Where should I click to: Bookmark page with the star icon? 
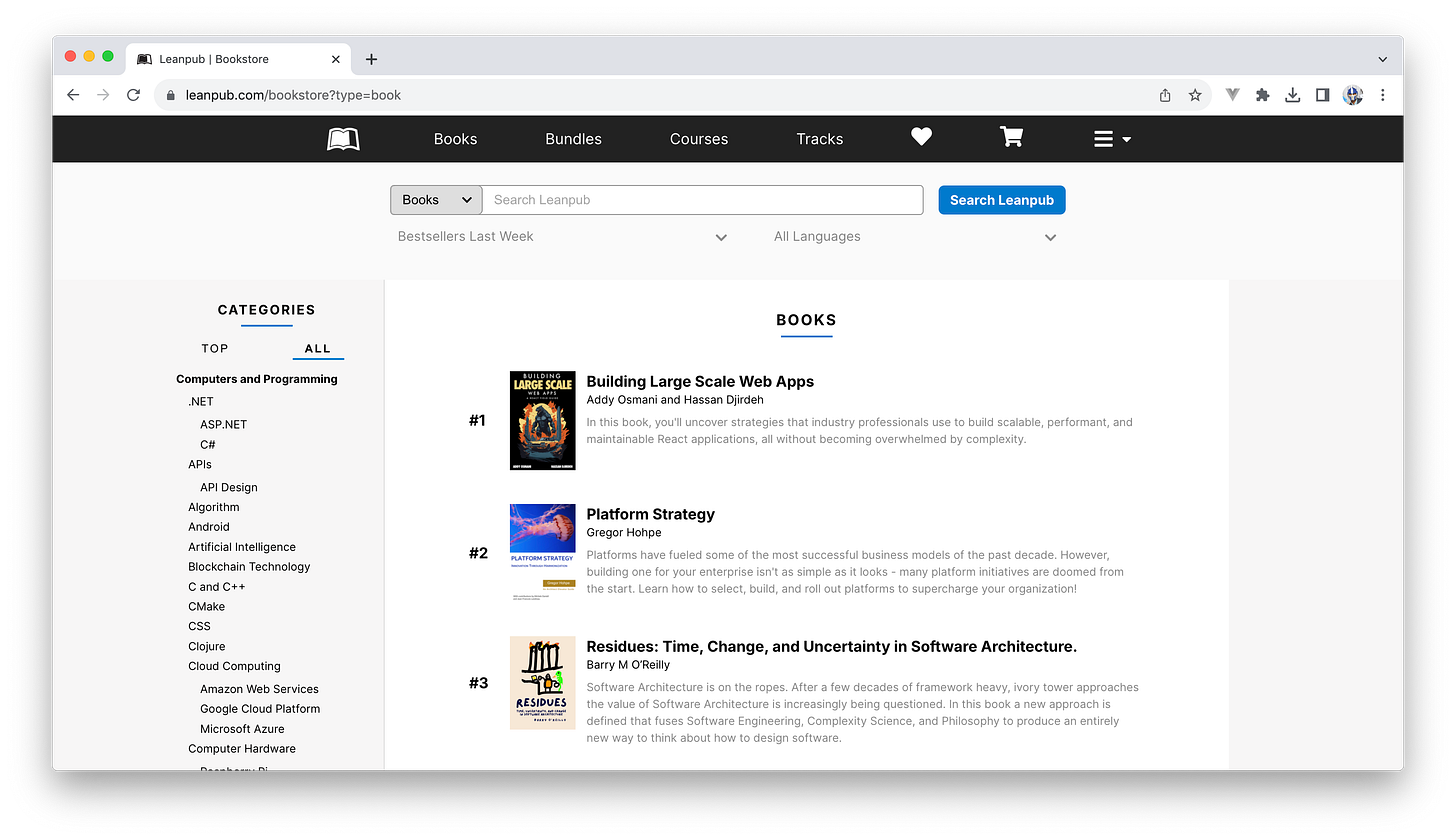pyautogui.click(x=1195, y=95)
